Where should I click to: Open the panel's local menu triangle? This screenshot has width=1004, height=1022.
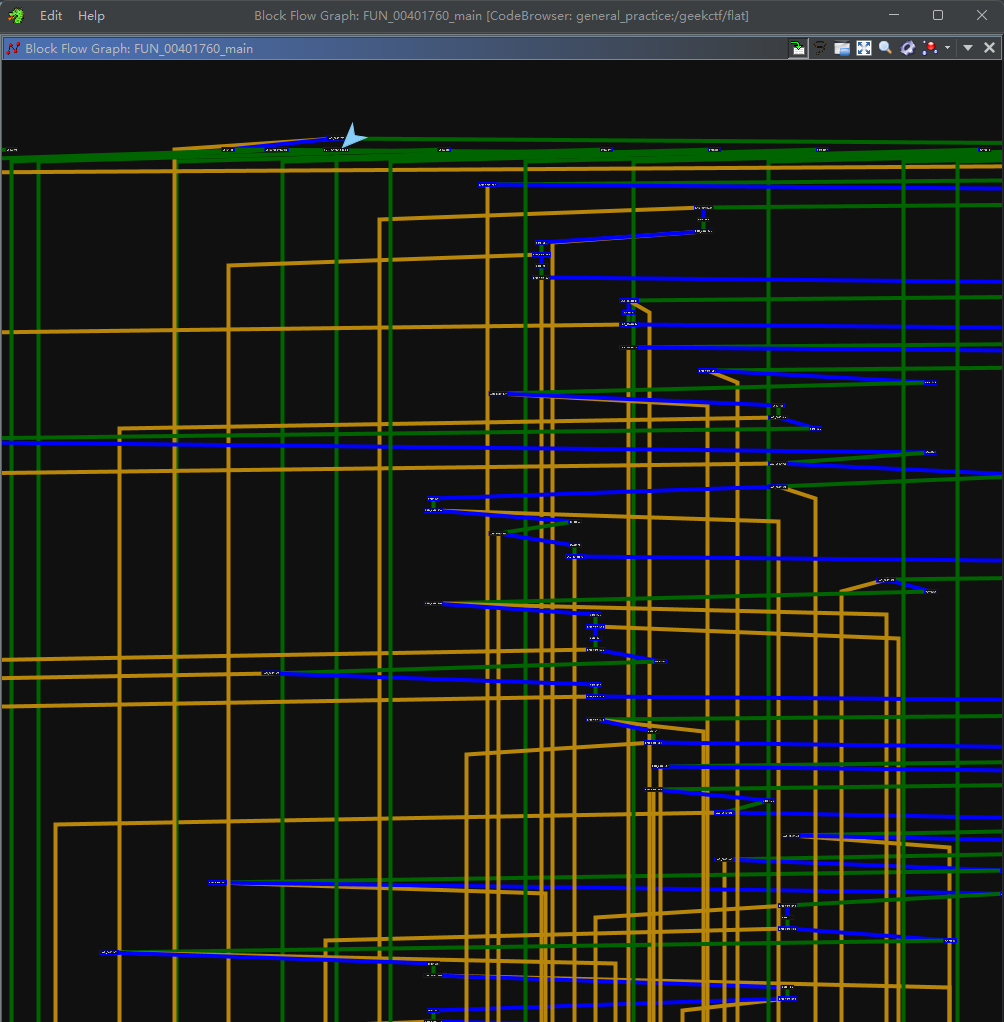968,48
